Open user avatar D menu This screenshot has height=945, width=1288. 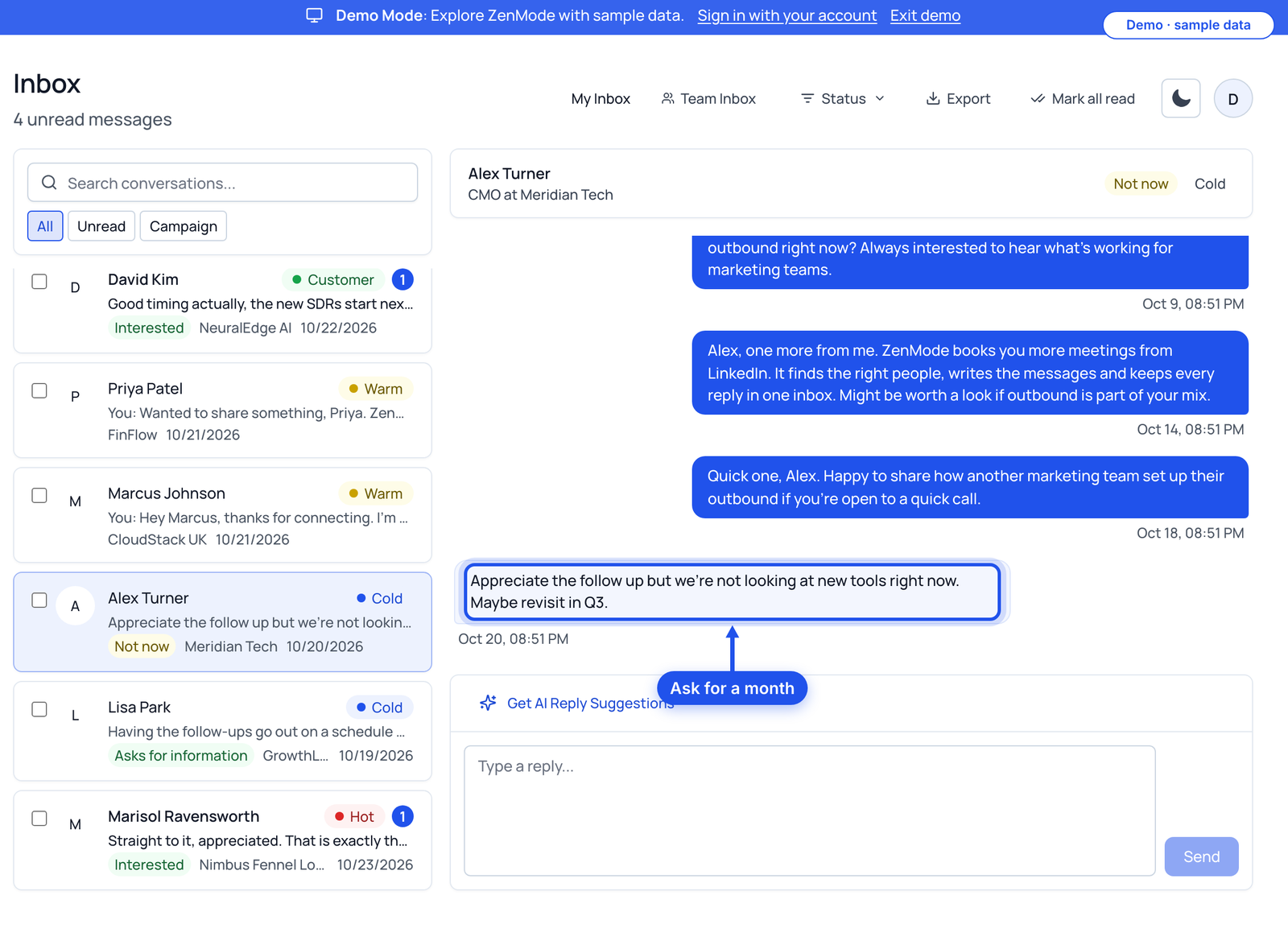[x=1232, y=99]
